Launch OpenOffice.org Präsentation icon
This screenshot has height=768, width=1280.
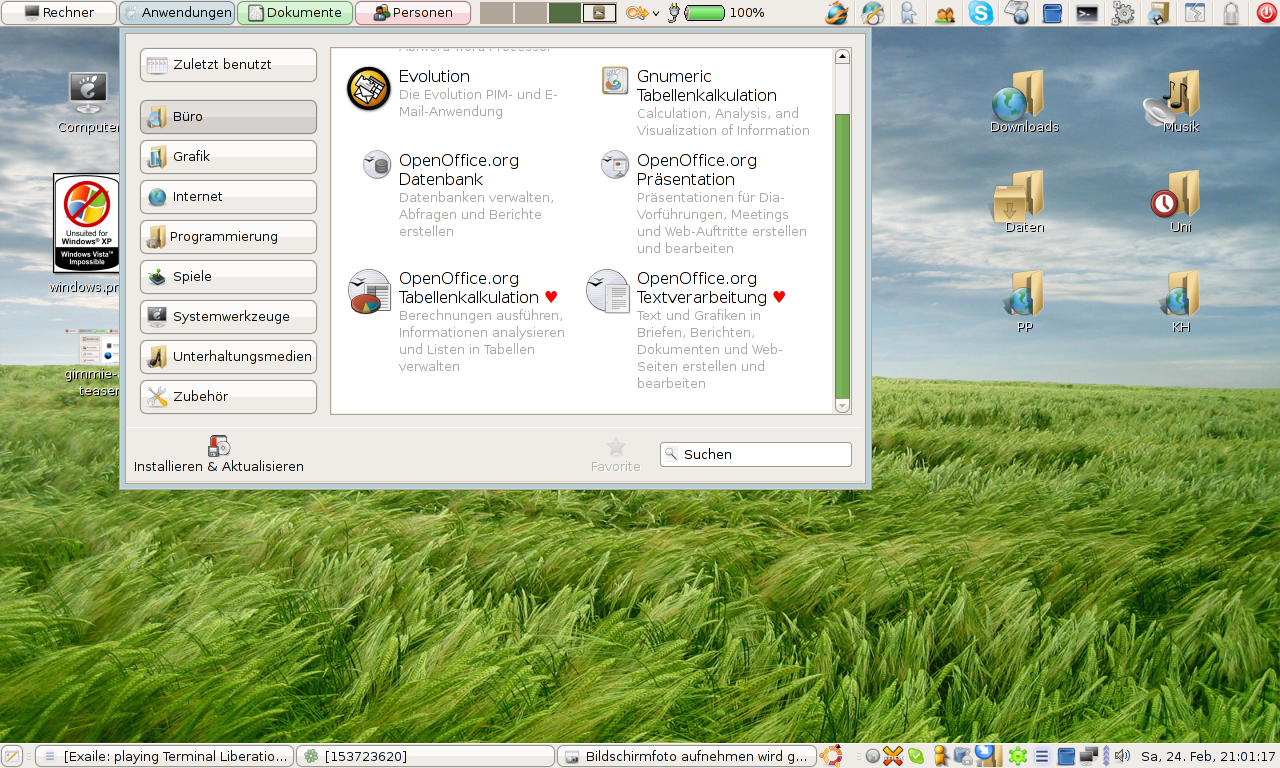(615, 165)
